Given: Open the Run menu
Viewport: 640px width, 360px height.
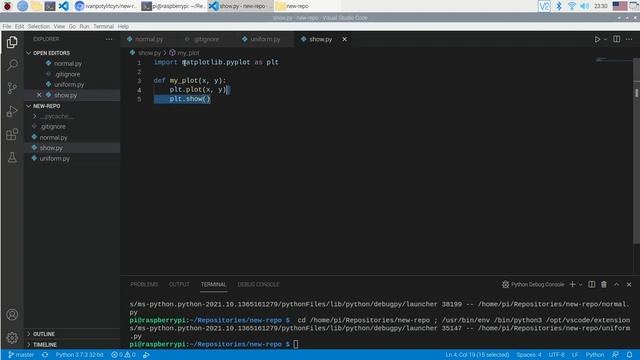Looking at the screenshot, I should 84,26.
